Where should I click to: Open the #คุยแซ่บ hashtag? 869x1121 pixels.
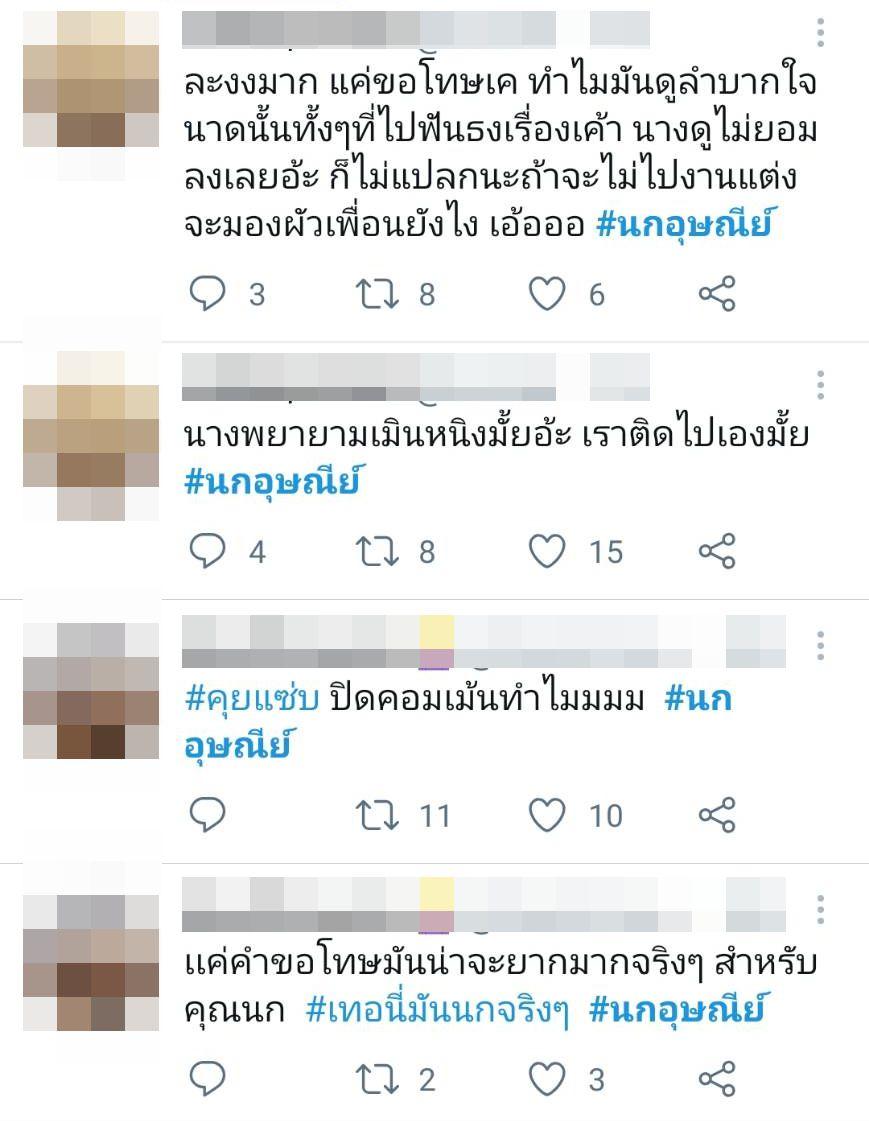[252, 698]
